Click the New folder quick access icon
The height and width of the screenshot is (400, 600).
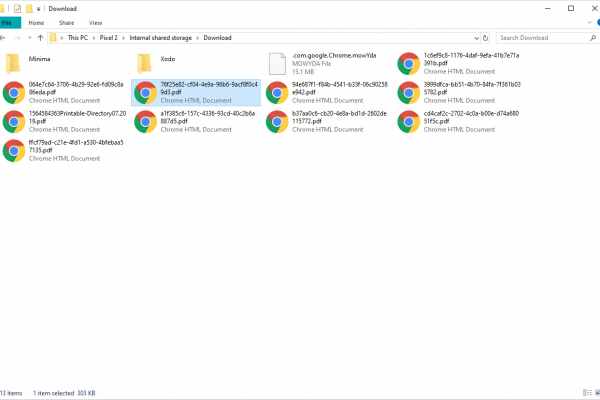pos(29,8)
